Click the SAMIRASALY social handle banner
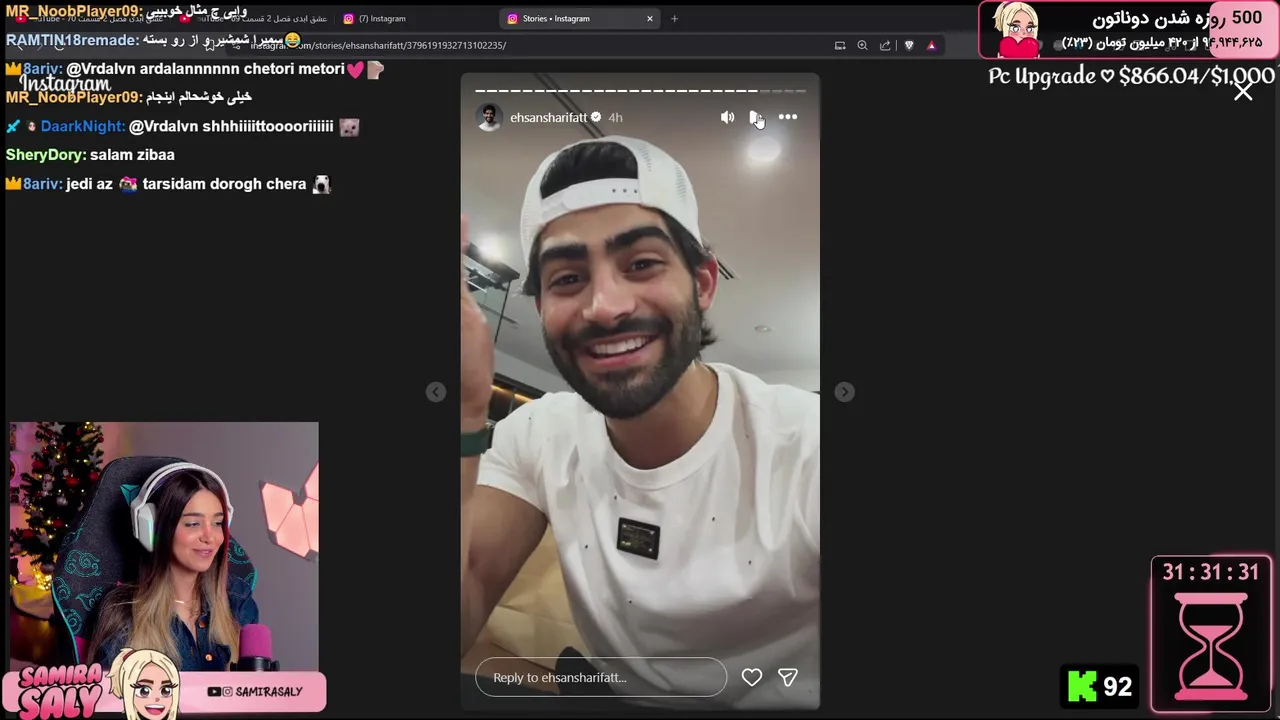1280x720 pixels. pos(255,691)
